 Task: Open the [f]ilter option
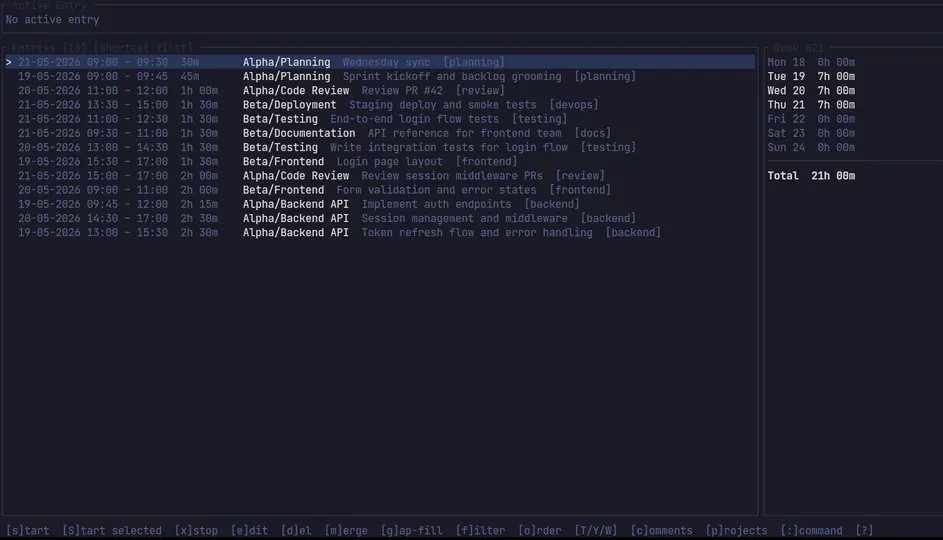(480, 530)
